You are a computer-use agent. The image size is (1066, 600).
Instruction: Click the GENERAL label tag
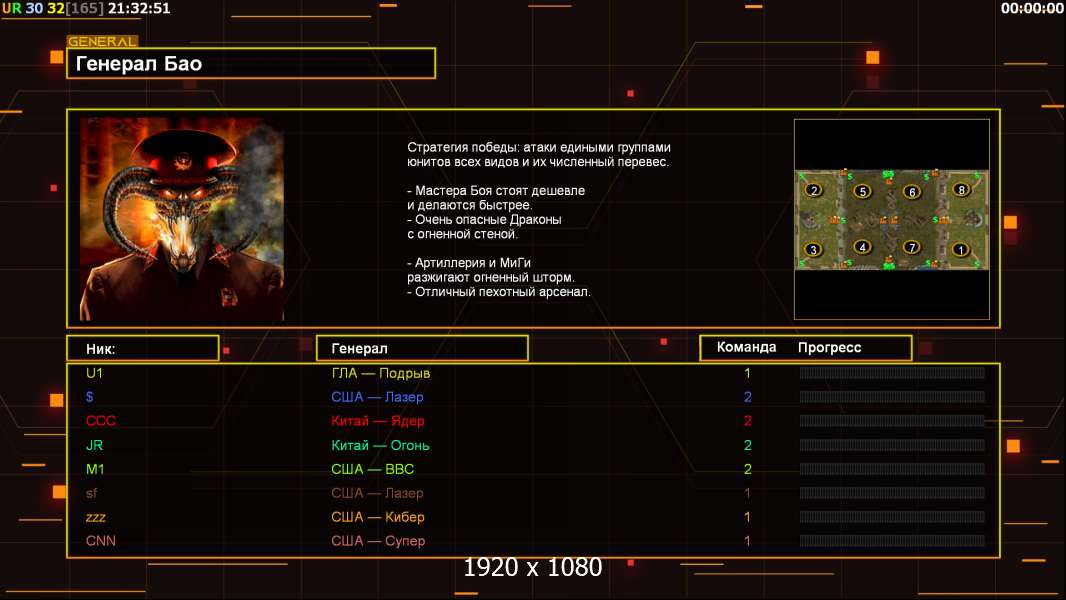[103, 41]
